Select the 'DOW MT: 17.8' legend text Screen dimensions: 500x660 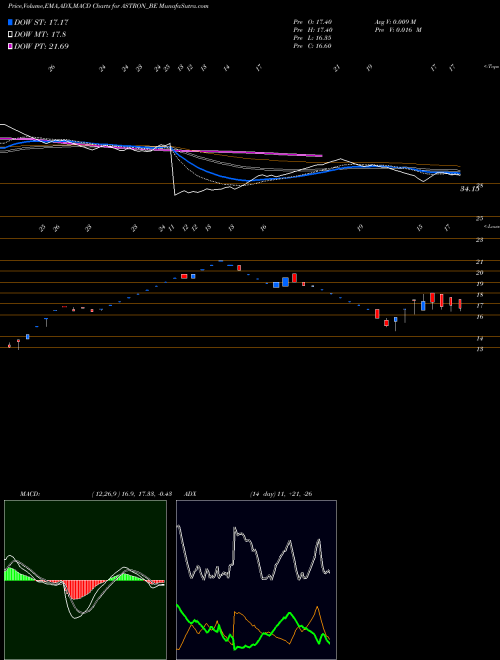pos(40,35)
